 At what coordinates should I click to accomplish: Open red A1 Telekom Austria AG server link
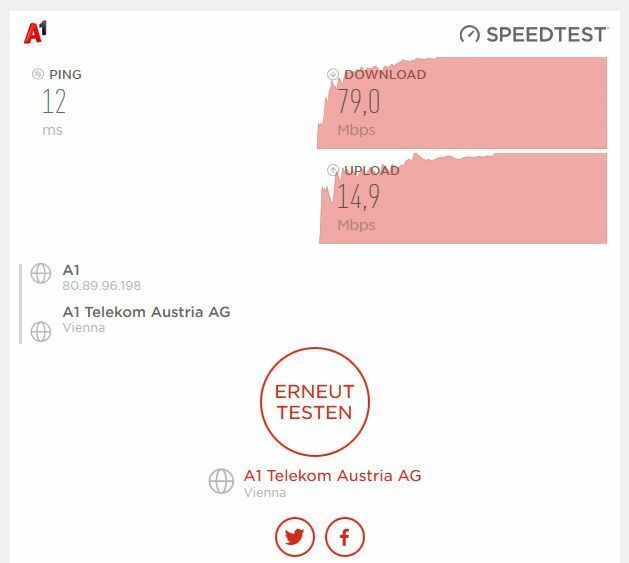coord(333,476)
